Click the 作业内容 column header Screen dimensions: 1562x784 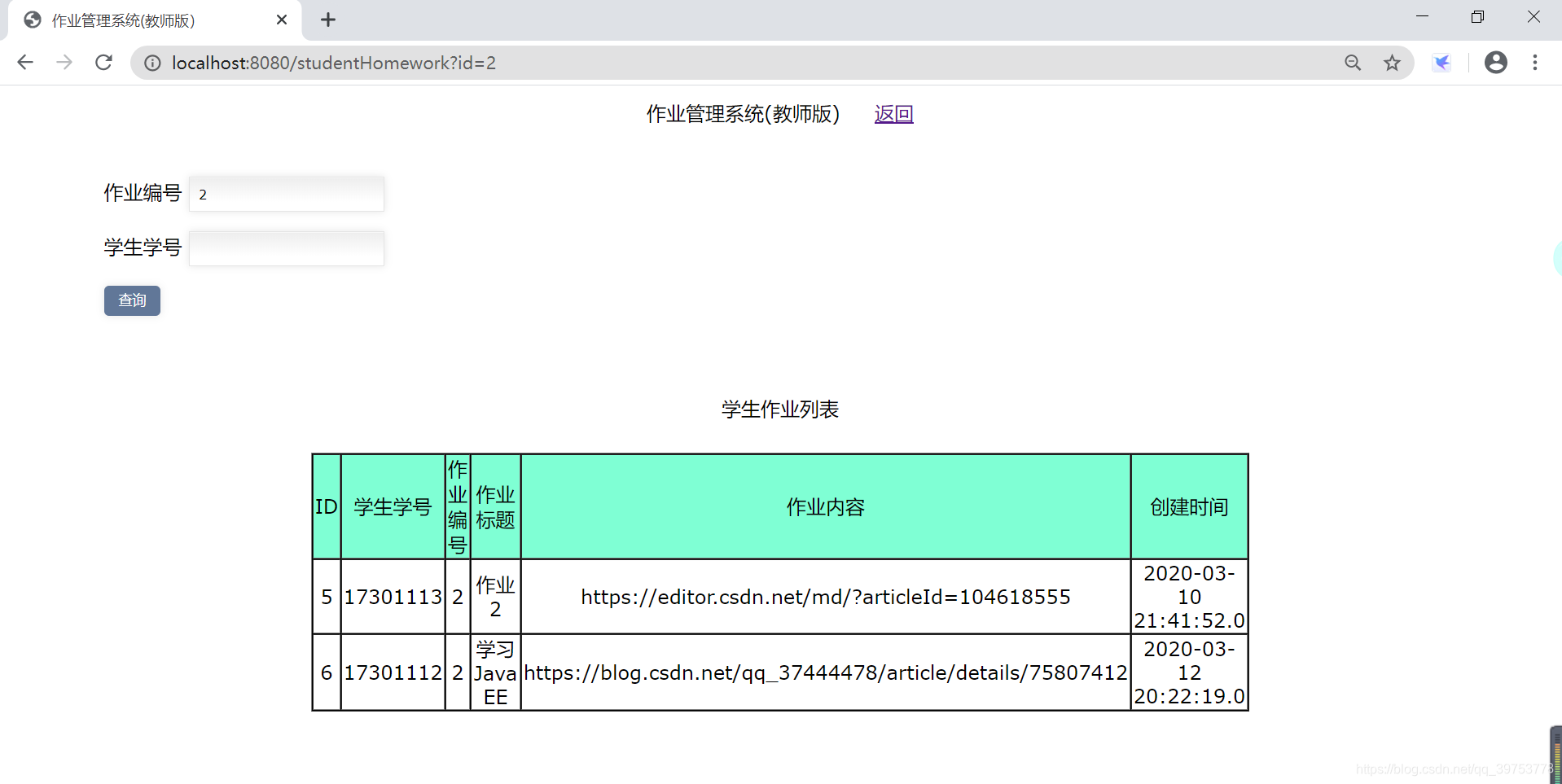coord(826,506)
